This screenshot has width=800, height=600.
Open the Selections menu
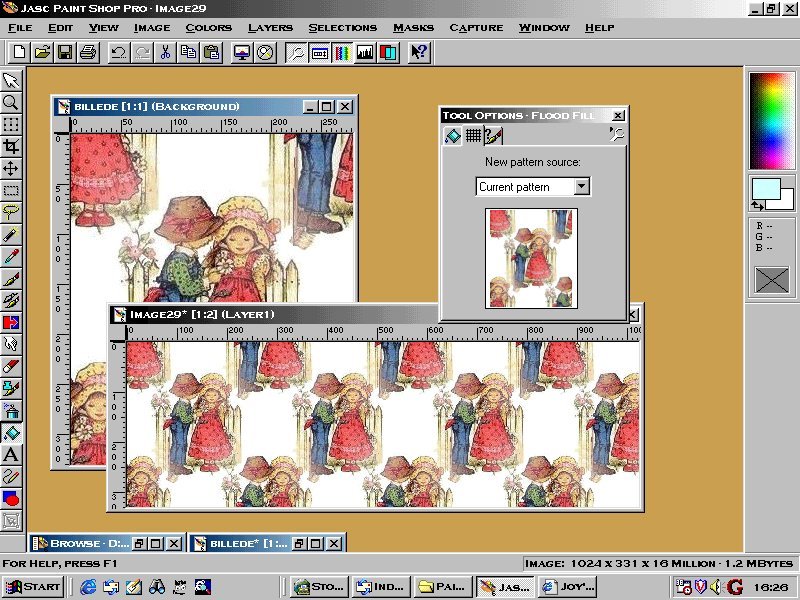(x=343, y=28)
